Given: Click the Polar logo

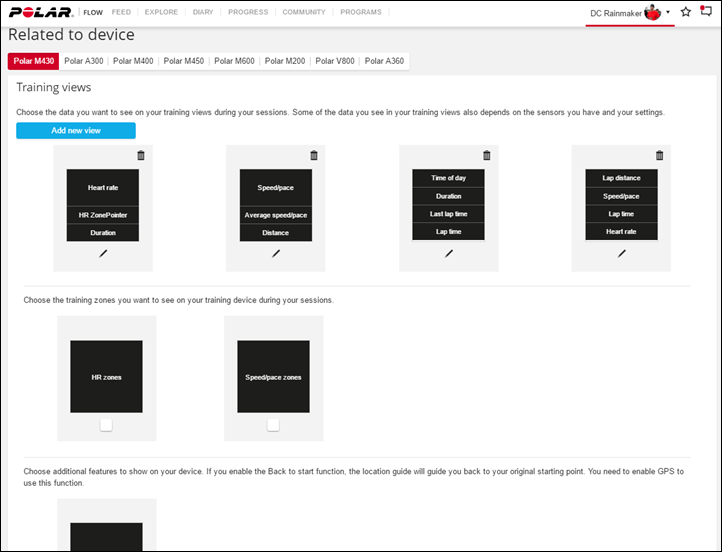Looking at the screenshot, I should [x=40, y=12].
